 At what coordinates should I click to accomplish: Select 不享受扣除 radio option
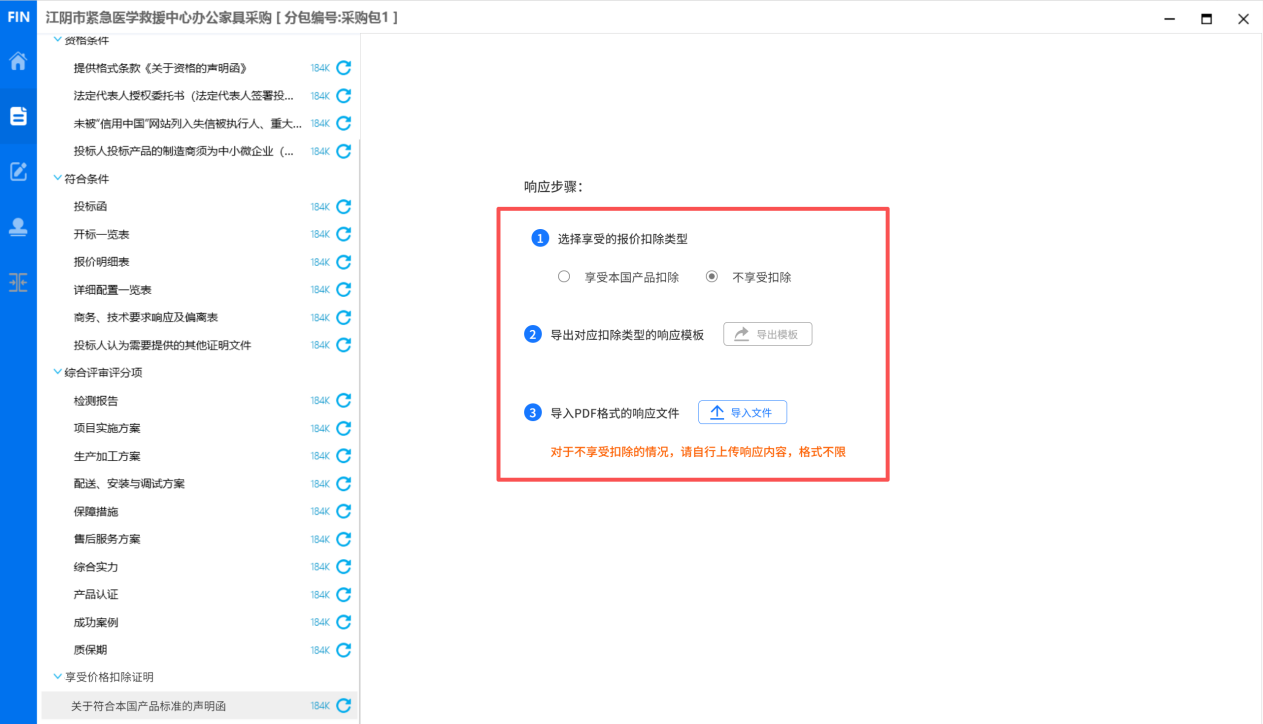(712, 277)
